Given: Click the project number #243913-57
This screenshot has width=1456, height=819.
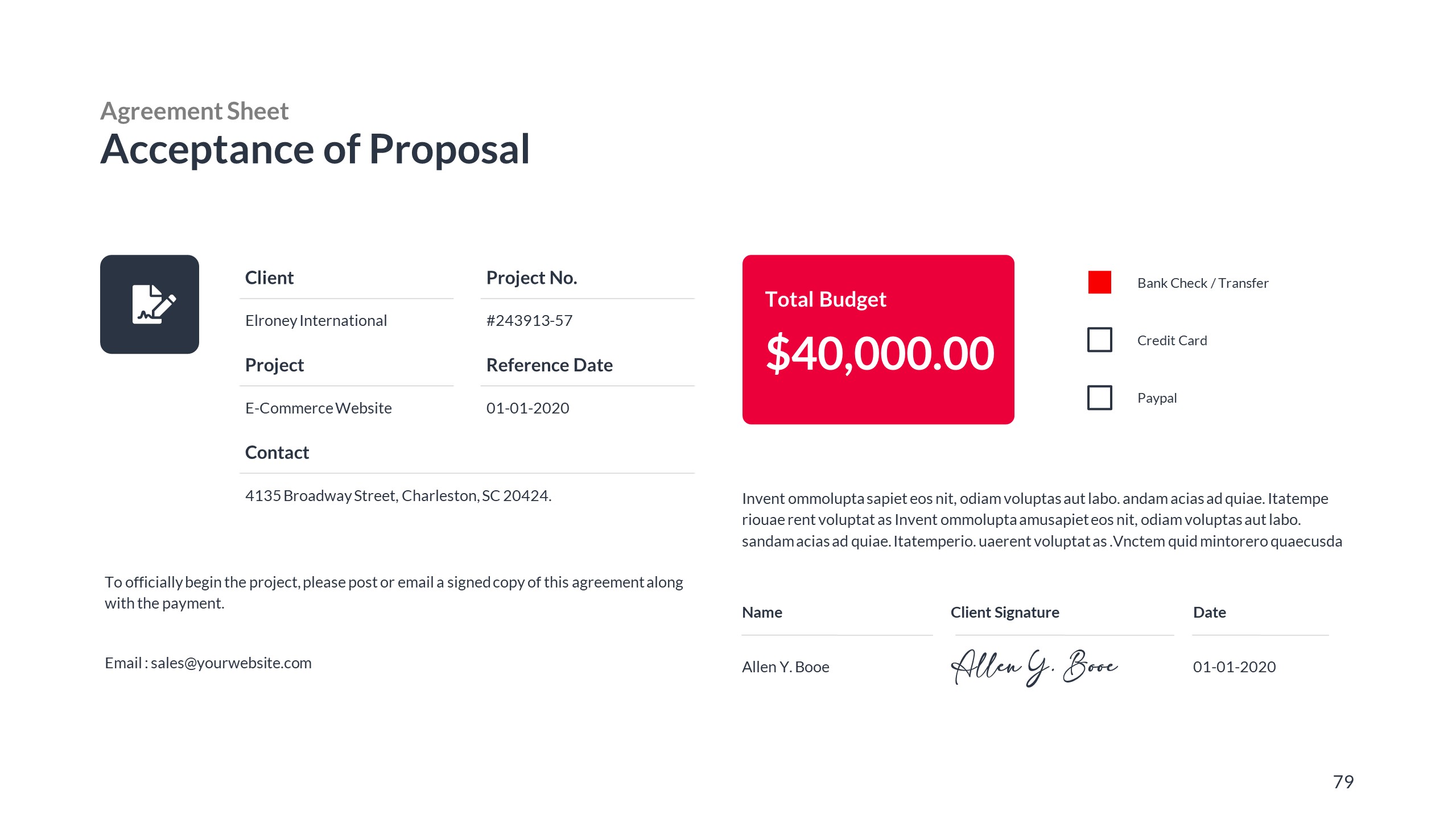Looking at the screenshot, I should 529,321.
